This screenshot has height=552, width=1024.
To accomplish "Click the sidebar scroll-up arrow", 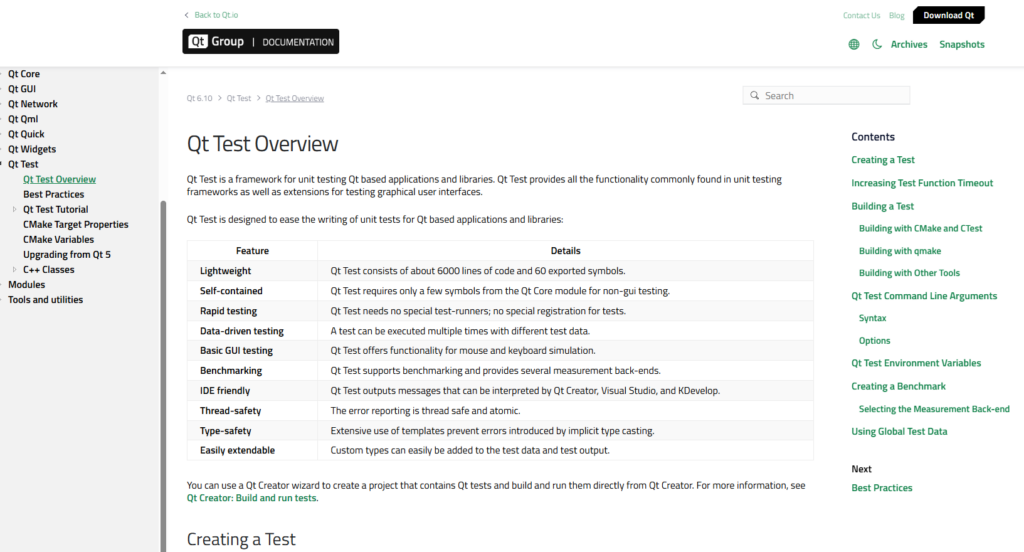I will tap(164, 73).
